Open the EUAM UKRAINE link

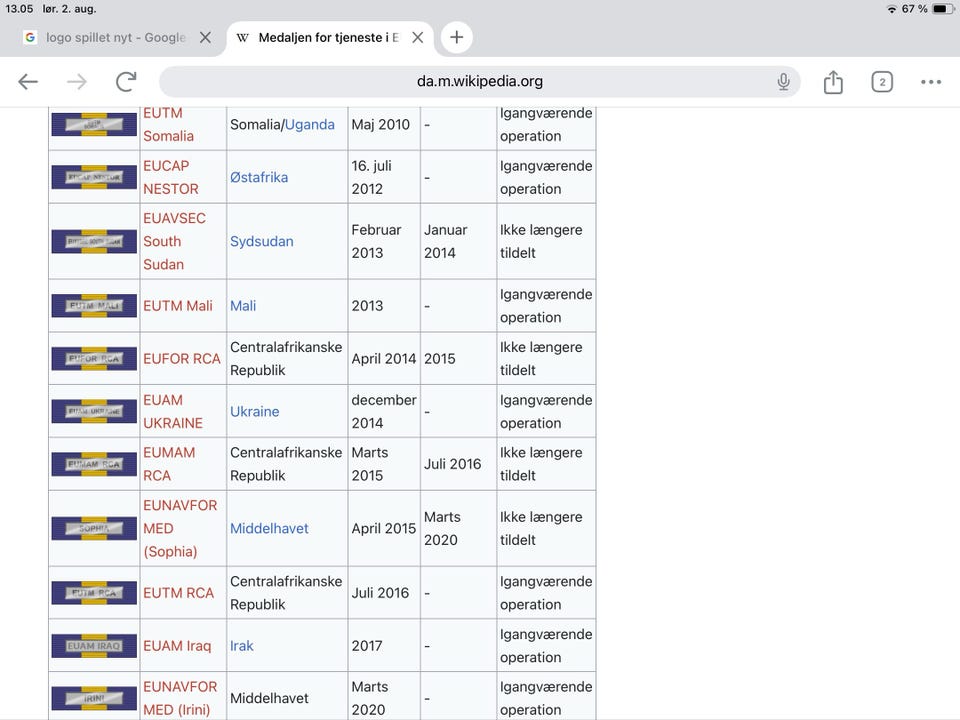pos(173,411)
